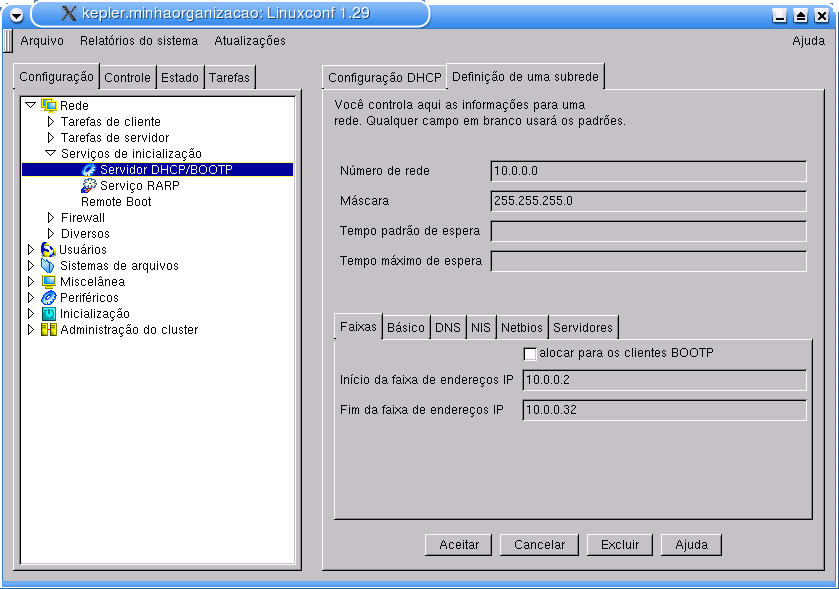Select Definição de uma subrede tab
The width and height of the screenshot is (839, 589).
(525, 77)
